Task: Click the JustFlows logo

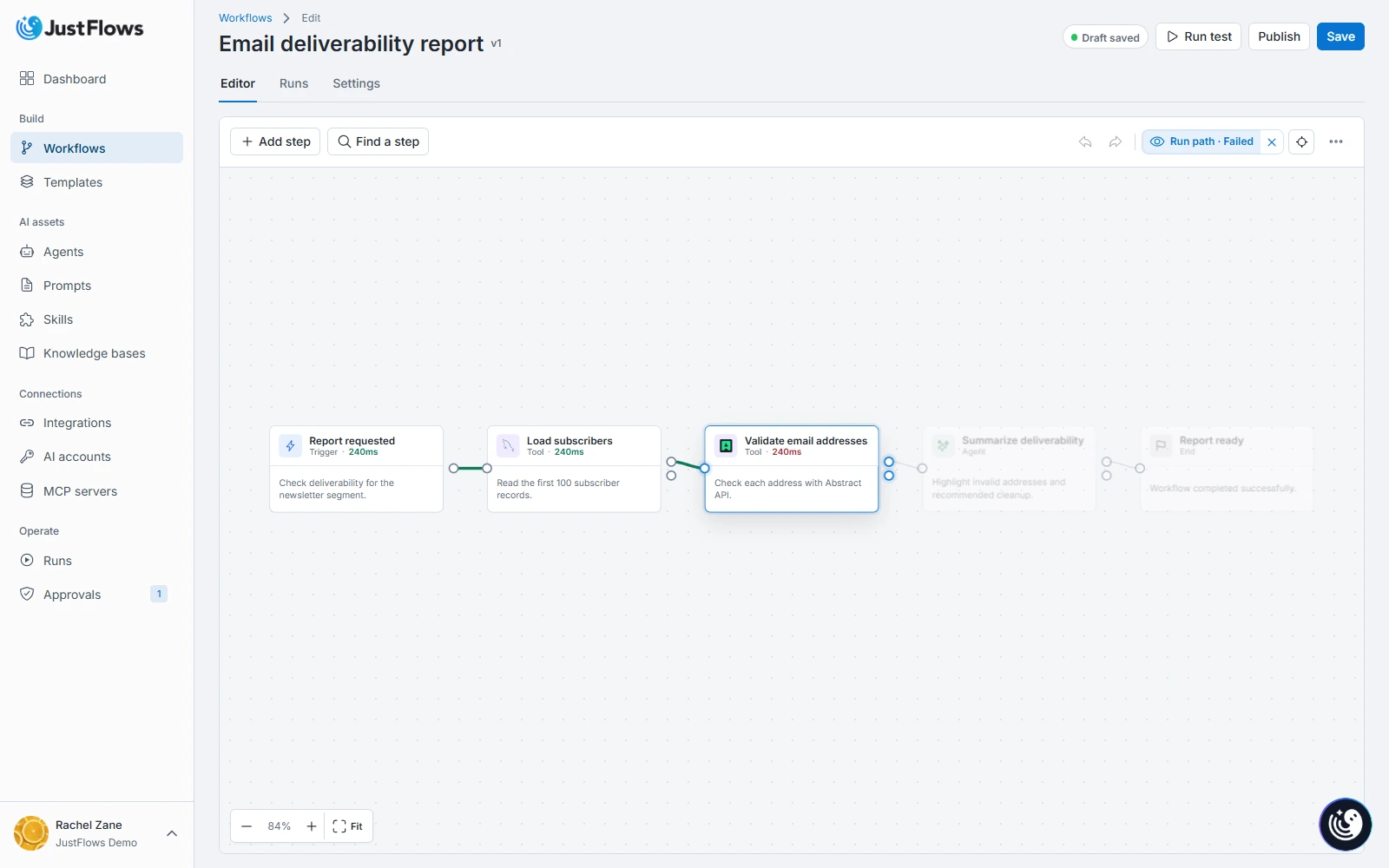Action: (x=80, y=28)
